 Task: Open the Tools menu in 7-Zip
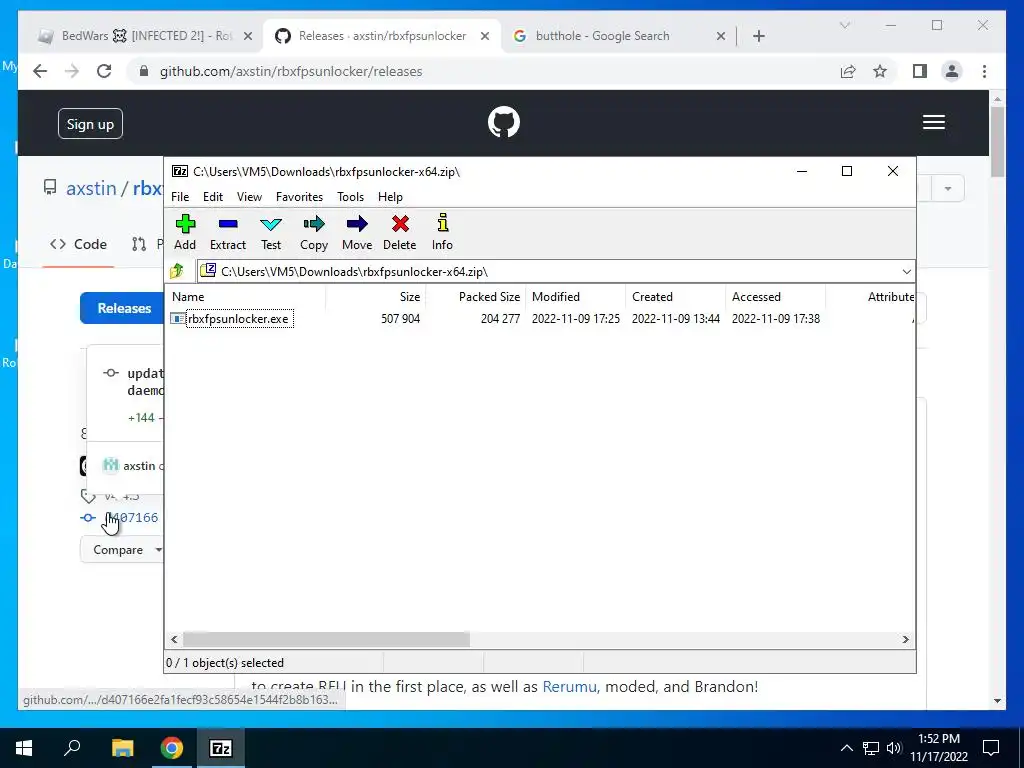tap(350, 197)
